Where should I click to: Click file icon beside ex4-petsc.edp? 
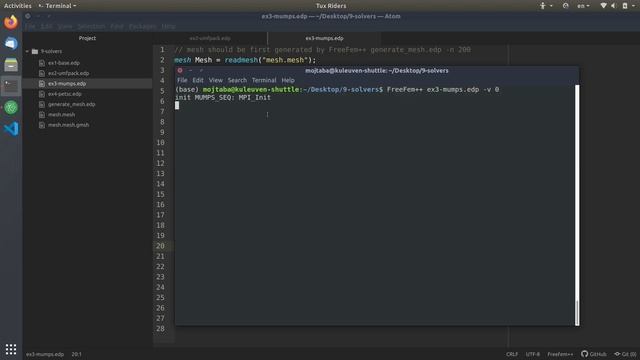point(42,94)
